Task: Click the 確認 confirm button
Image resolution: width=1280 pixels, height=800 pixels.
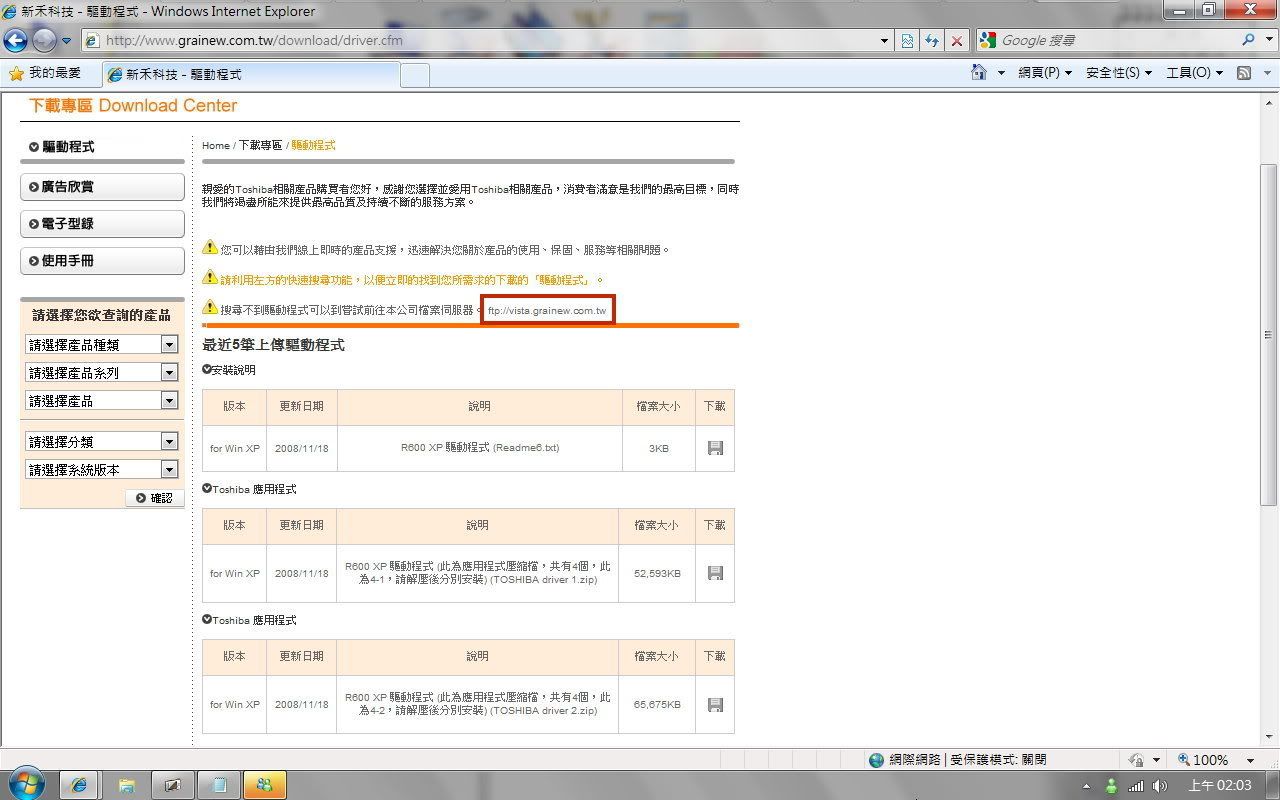Action: pos(154,498)
